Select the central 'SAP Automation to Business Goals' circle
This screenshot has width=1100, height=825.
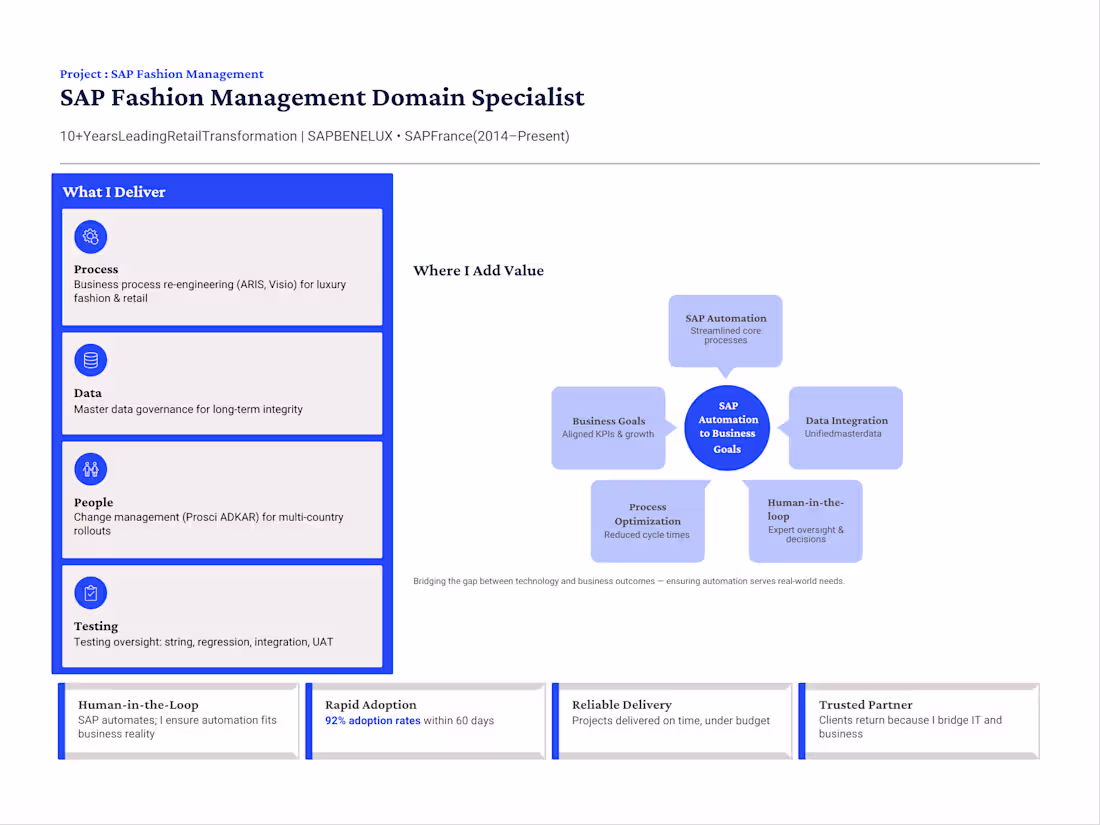click(x=727, y=428)
